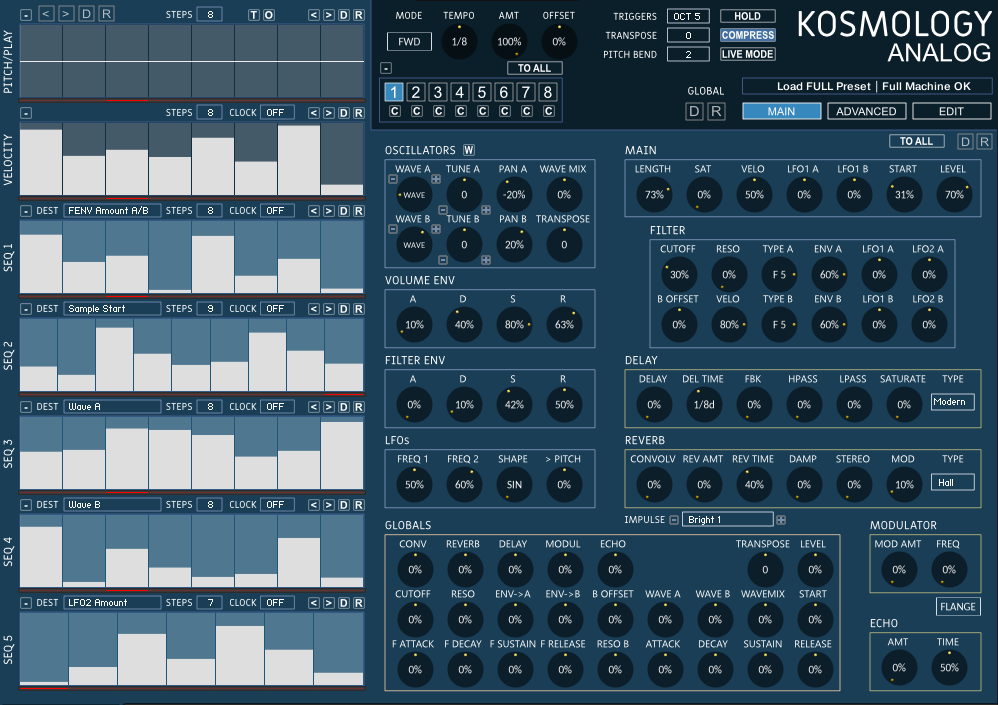
Task: Click the O button in Pitch/Play header
Action: click(268, 14)
